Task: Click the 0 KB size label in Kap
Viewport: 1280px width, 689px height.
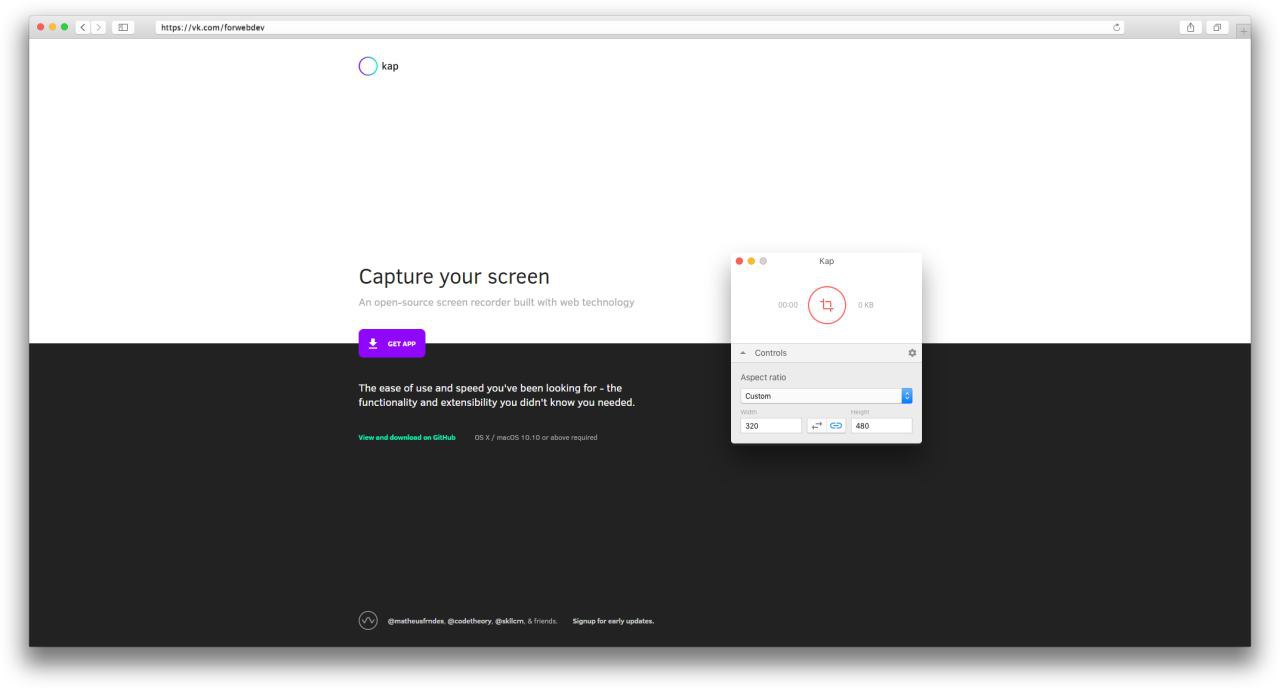Action: click(865, 306)
